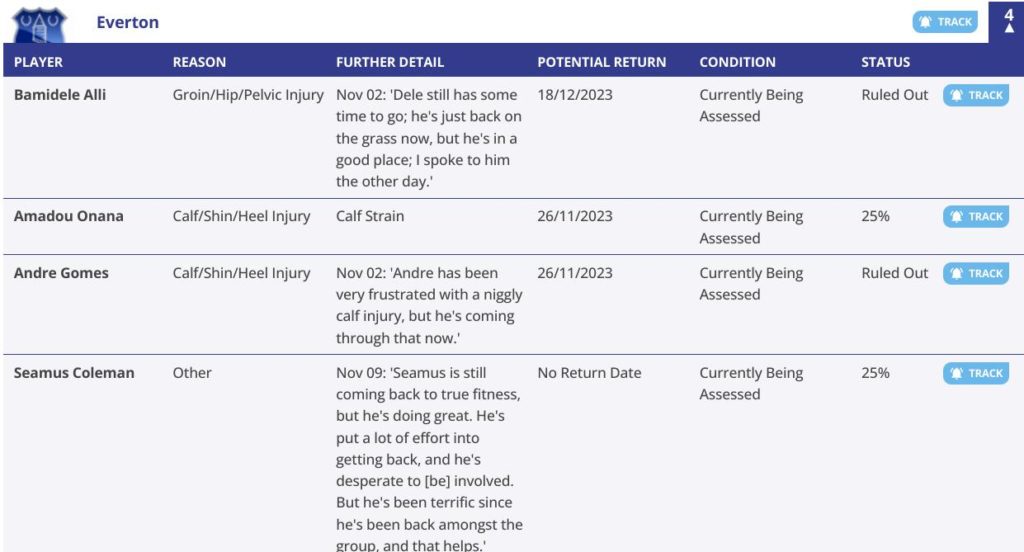Screen dimensions: 1024x552
Task: Track Seamus Coleman injury updates
Action: click(x=976, y=374)
